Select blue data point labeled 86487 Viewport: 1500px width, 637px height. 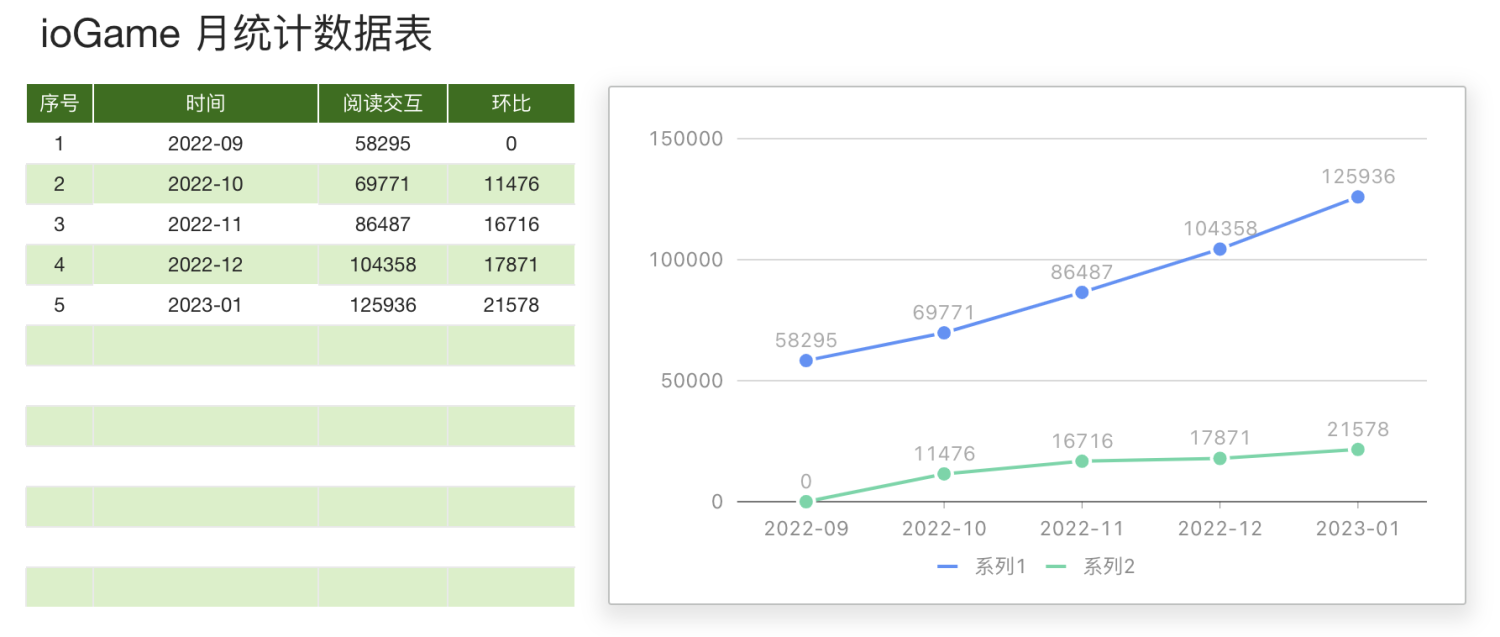click(1082, 292)
